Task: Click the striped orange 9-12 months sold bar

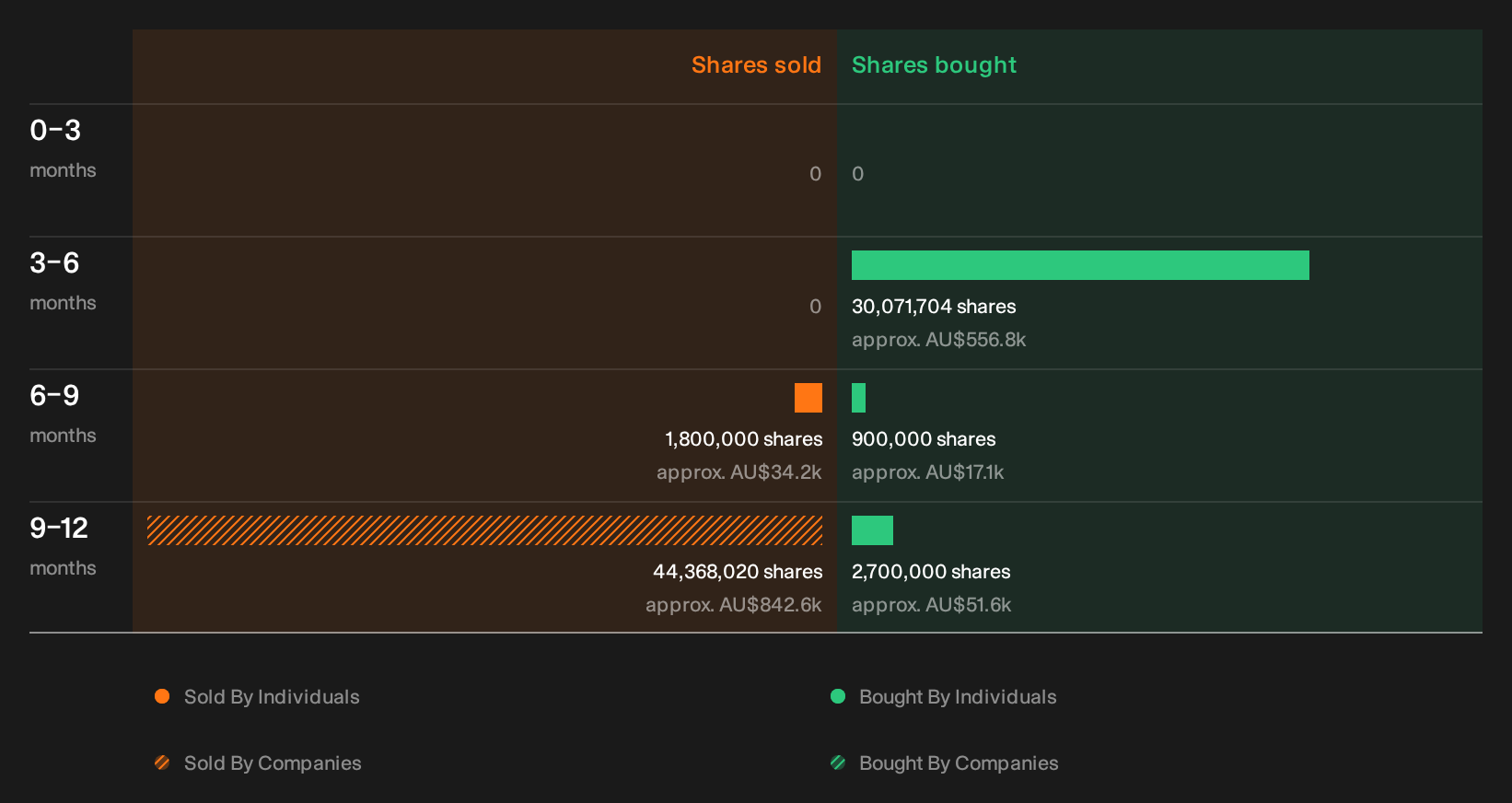Action: [484, 530]
